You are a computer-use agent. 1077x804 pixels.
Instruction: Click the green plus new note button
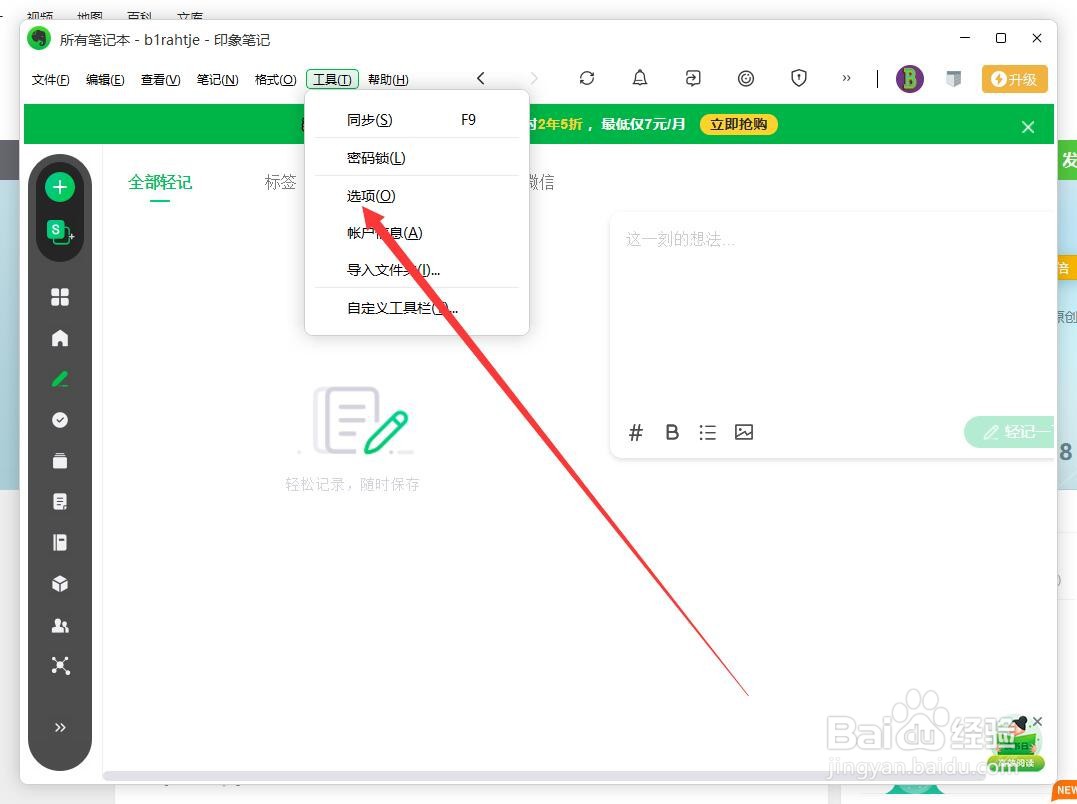(60, 187)
